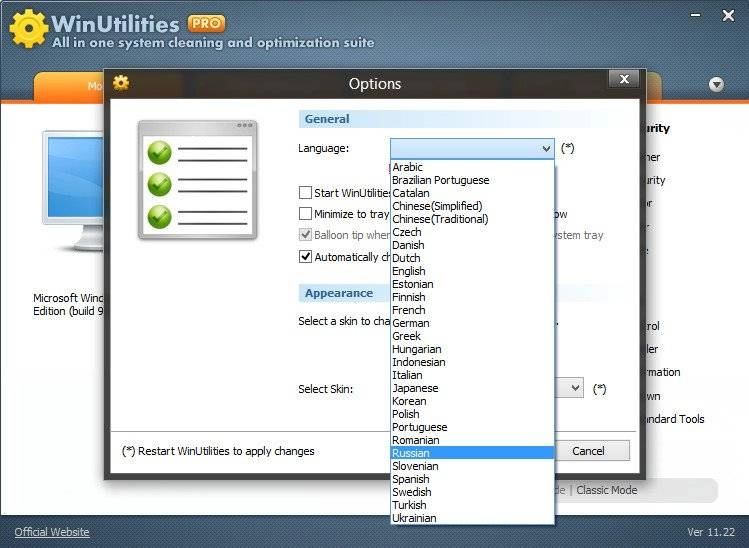Select Slovenian language entry

pos(472,466)
